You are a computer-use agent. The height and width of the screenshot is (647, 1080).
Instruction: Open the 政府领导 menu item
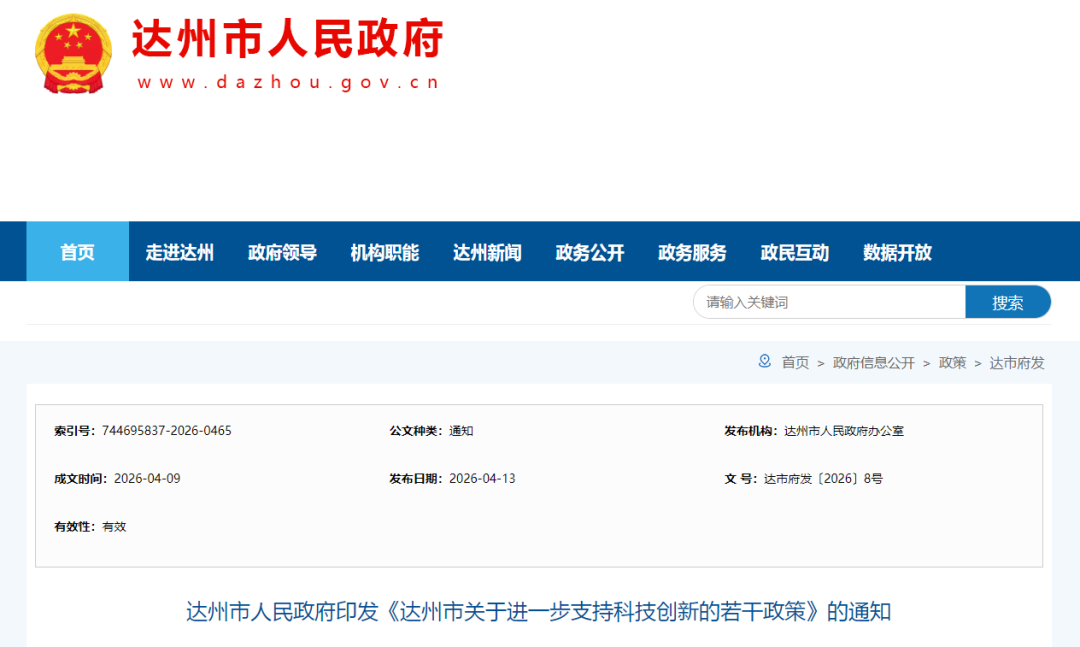tap(282, 252)
